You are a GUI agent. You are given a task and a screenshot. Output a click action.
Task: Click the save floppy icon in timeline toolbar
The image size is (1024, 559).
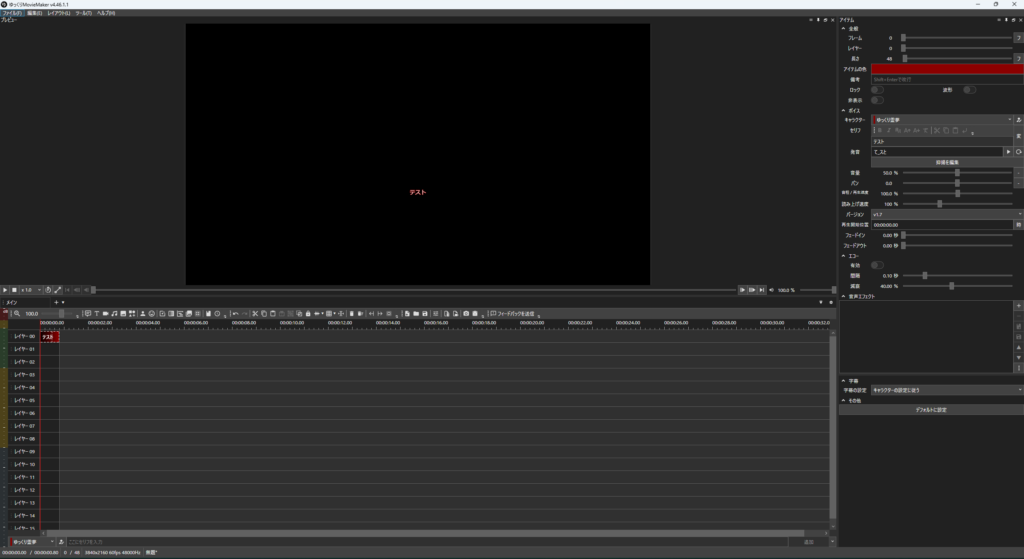click(424, 313)
